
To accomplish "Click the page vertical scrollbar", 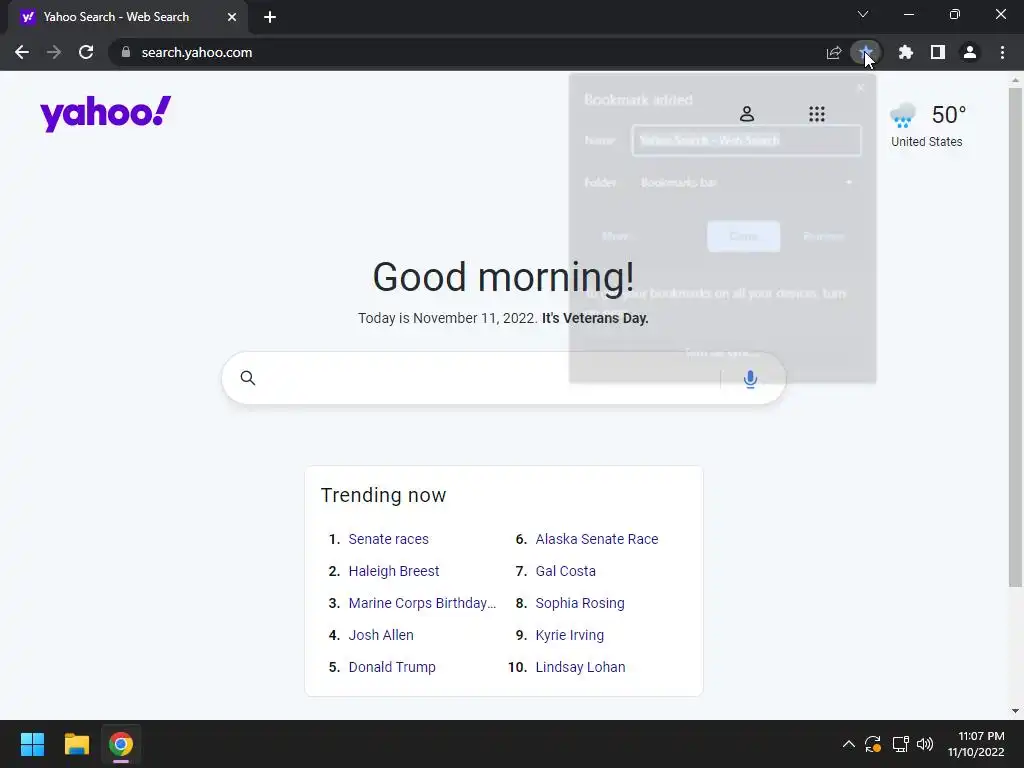I will tap(1015, 338).
